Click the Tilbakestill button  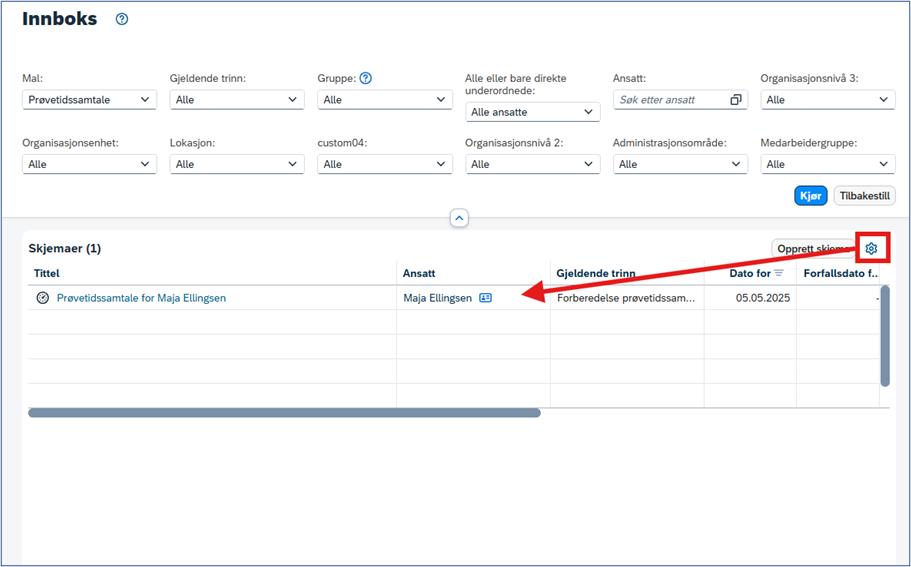(865, 196)
